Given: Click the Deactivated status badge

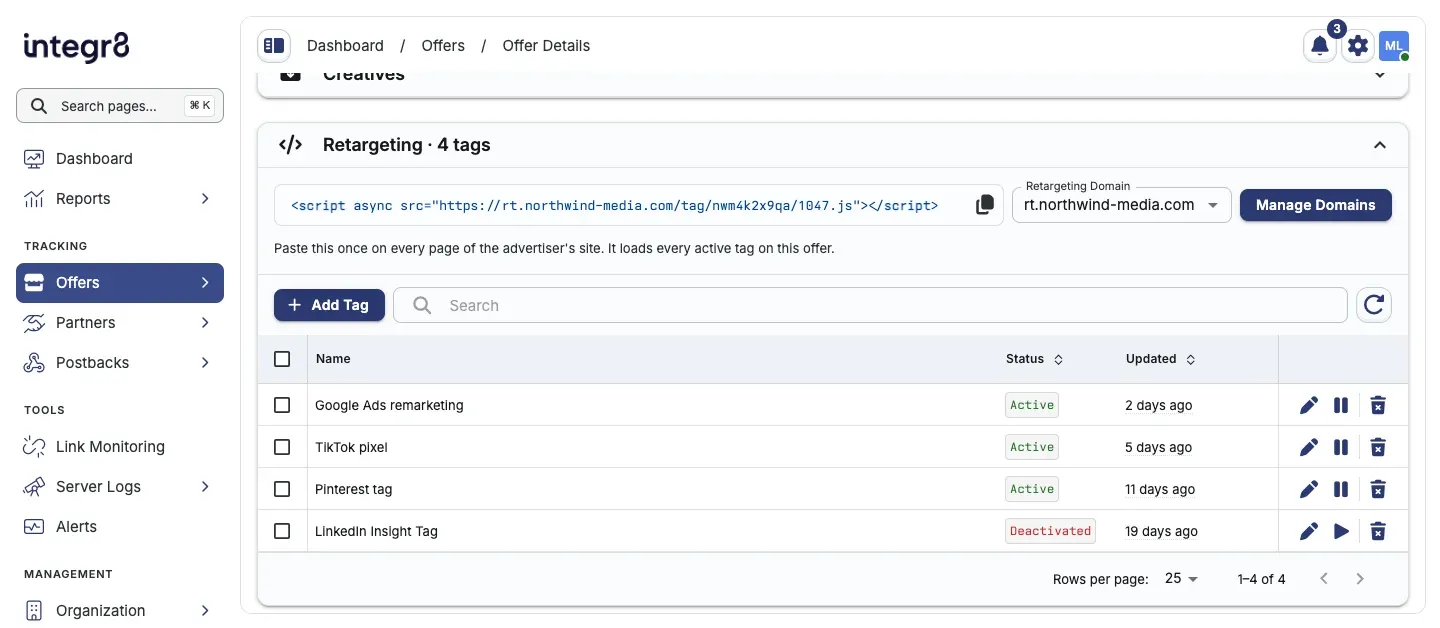Looking at the screenshot, I should point(1050,531).
